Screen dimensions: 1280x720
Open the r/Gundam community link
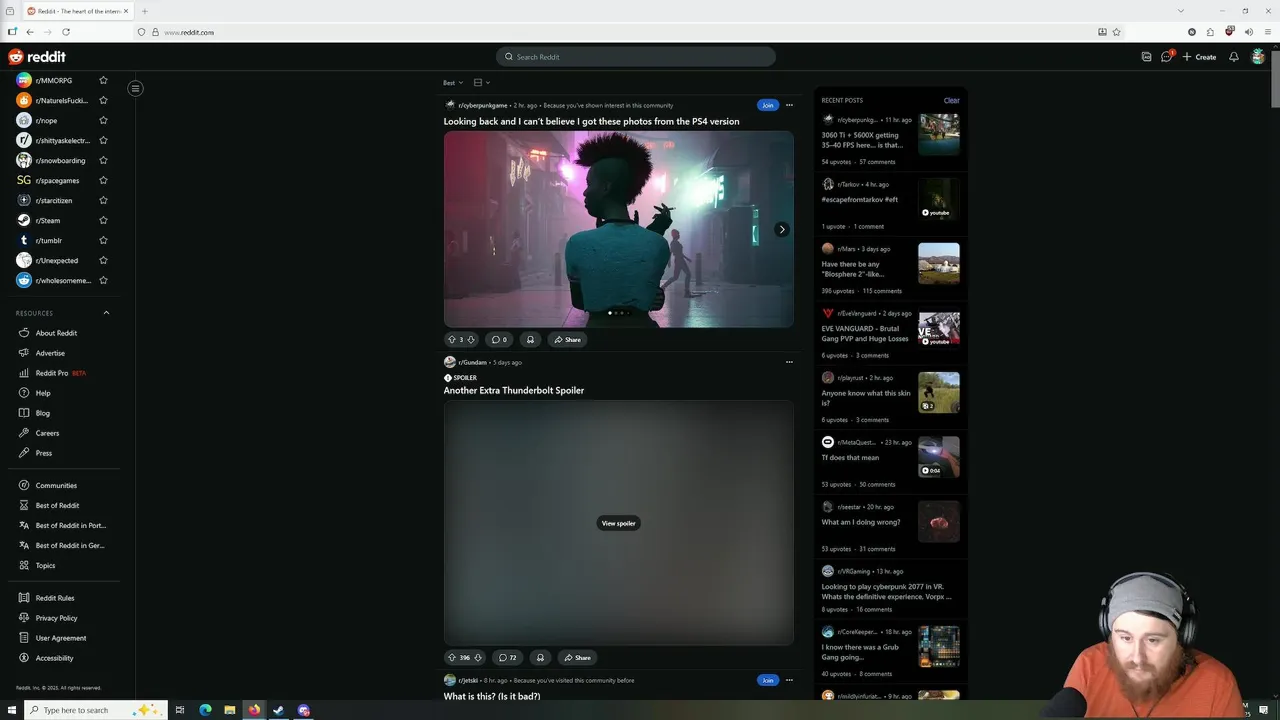click(472, 362)
